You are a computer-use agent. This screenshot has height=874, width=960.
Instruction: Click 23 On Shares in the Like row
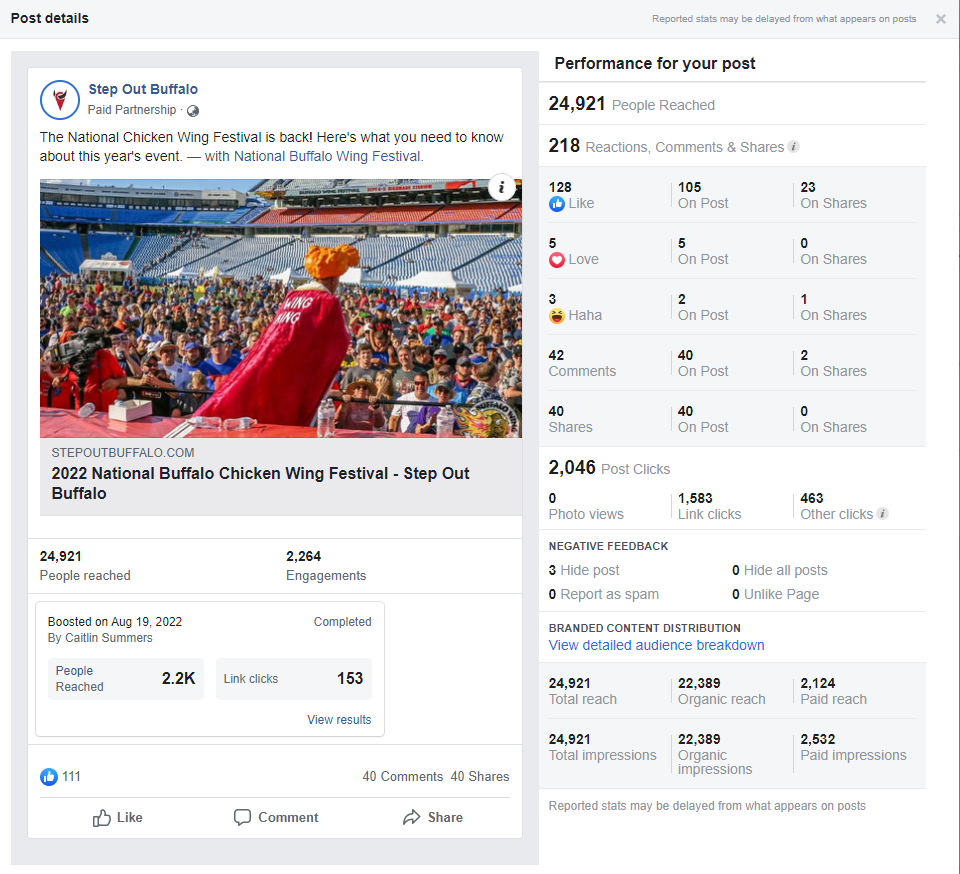(833, 195)
